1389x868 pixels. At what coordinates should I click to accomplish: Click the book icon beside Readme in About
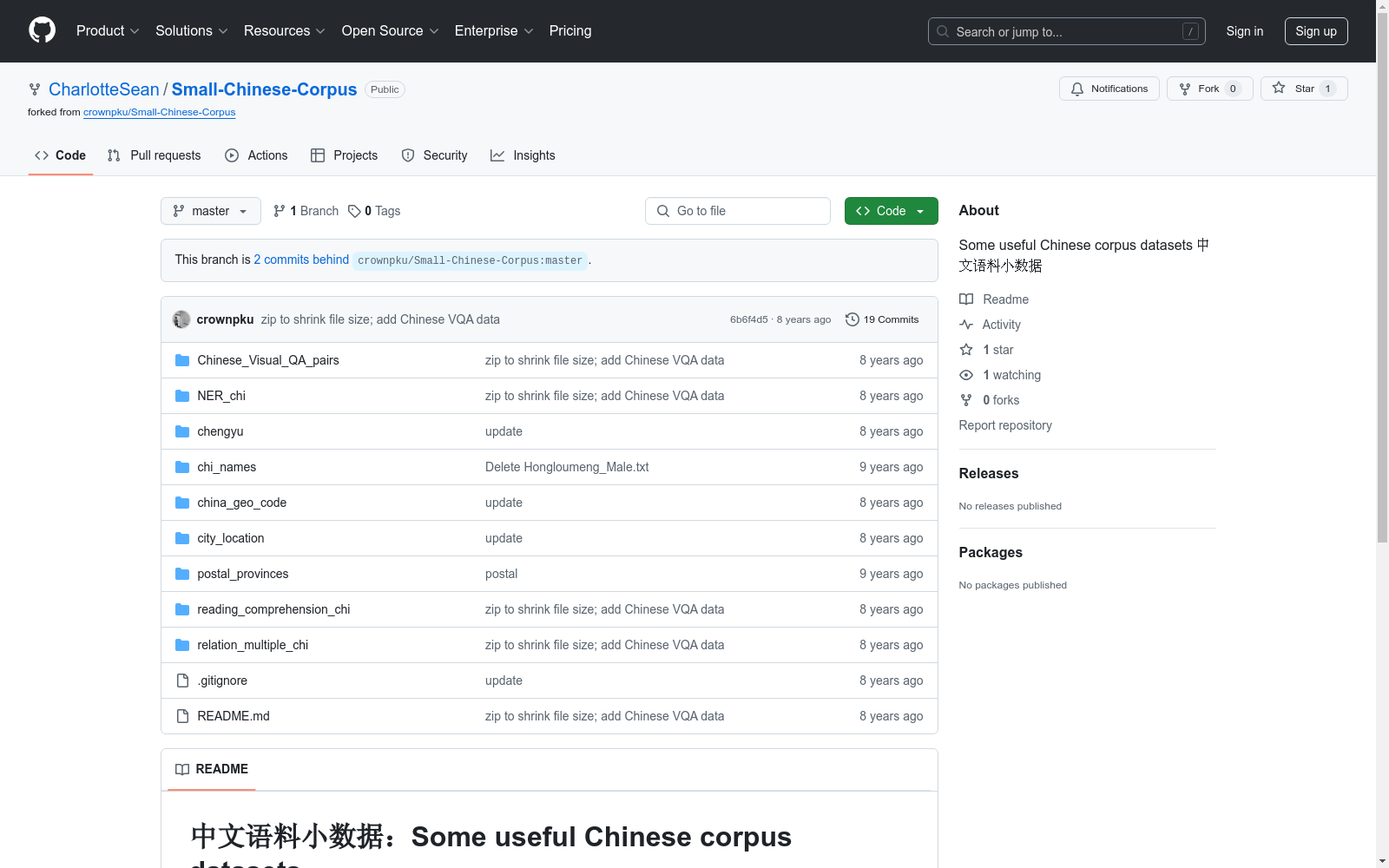[x=966, y=299]
